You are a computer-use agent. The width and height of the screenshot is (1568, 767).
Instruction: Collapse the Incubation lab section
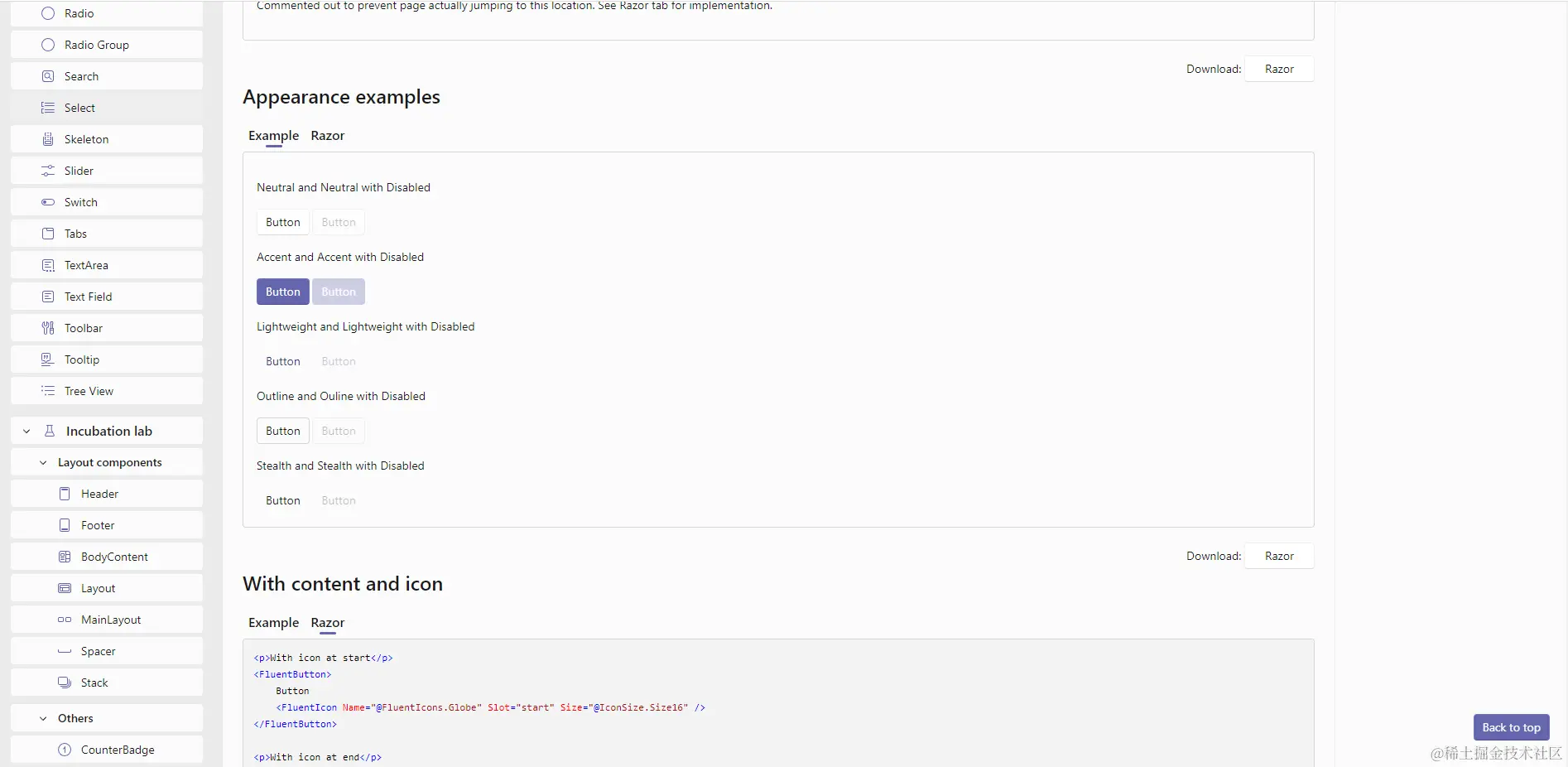point(26,431)
